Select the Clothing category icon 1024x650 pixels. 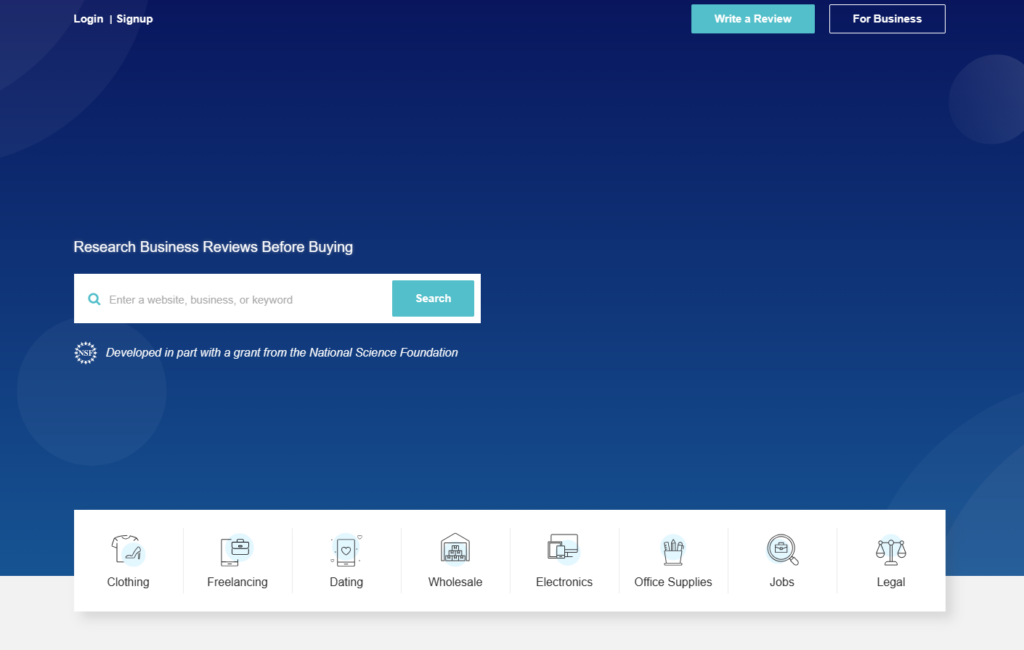(128, 551)
